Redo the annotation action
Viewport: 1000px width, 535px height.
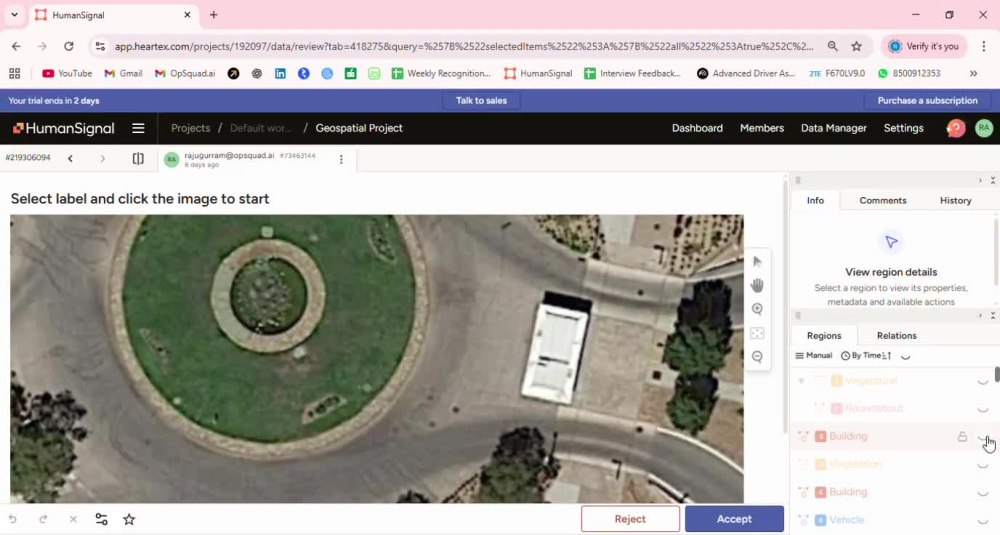pyautogui.click(x=43, y=519)
